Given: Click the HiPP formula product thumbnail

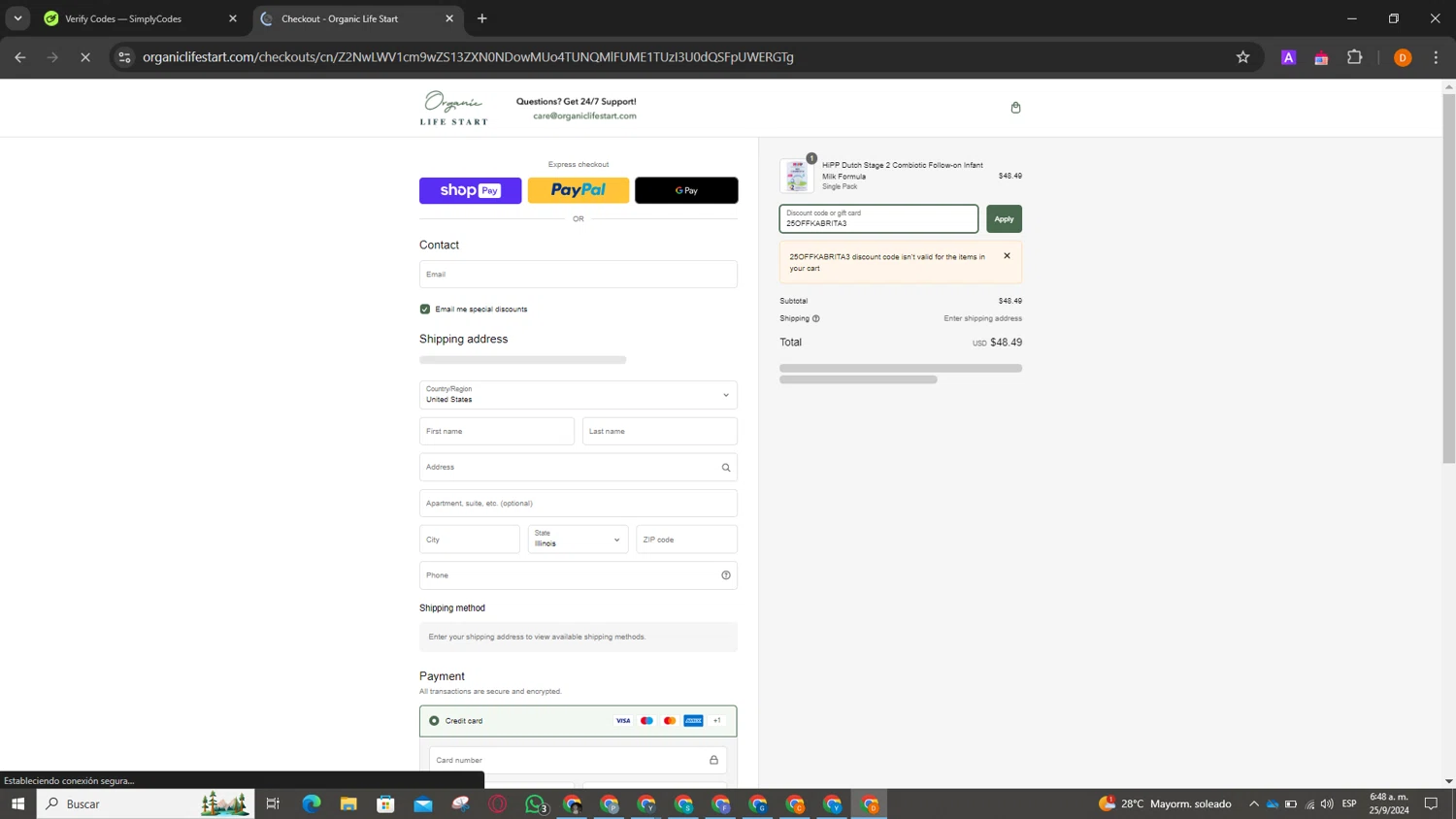Looking at the screenshot, I should pos(797,176).
